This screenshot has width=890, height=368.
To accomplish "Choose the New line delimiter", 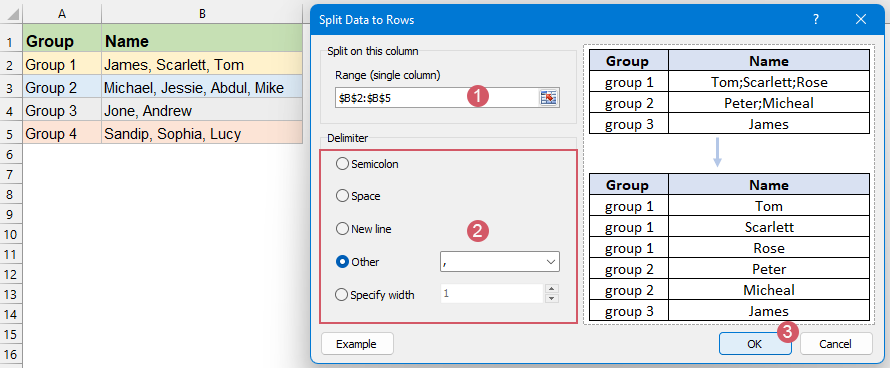I will [x=364, y=229].
